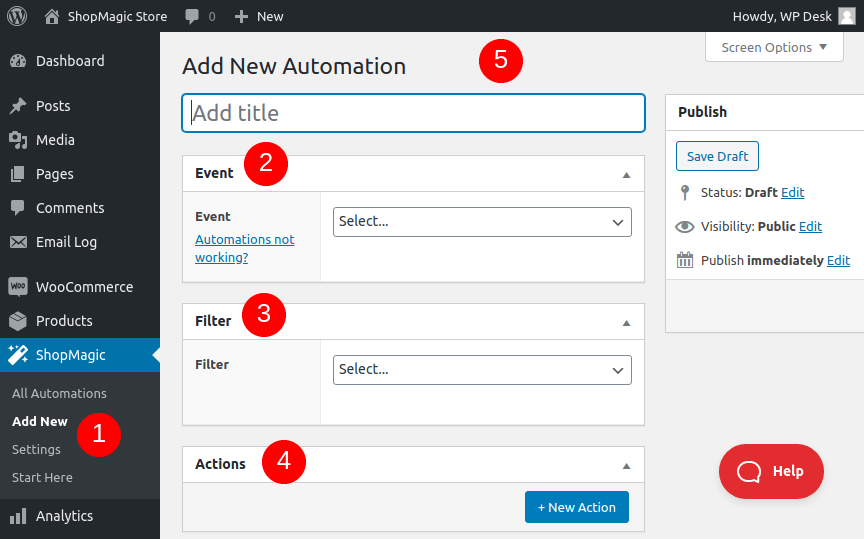The image size is (864, 539).
Task: Open All Automations submenu
Action: (x=60, y=394)
